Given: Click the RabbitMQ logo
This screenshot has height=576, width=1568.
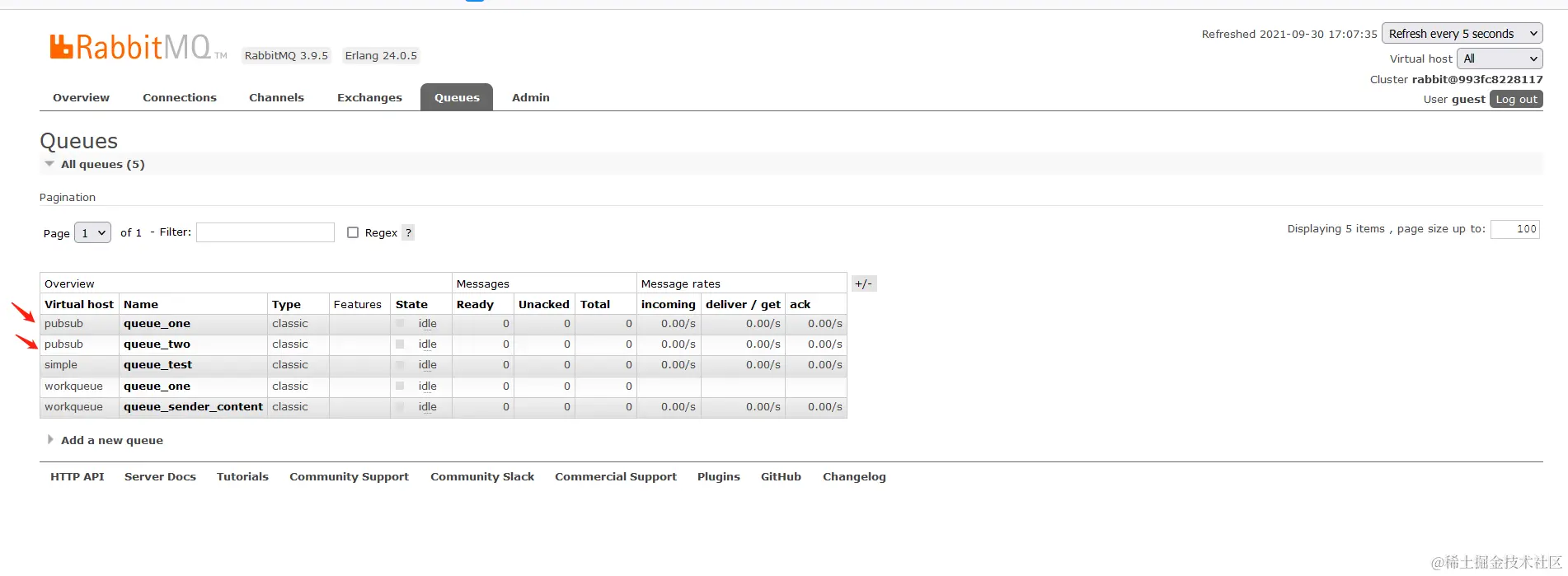Looking at the screenshot, I should 138,47.
